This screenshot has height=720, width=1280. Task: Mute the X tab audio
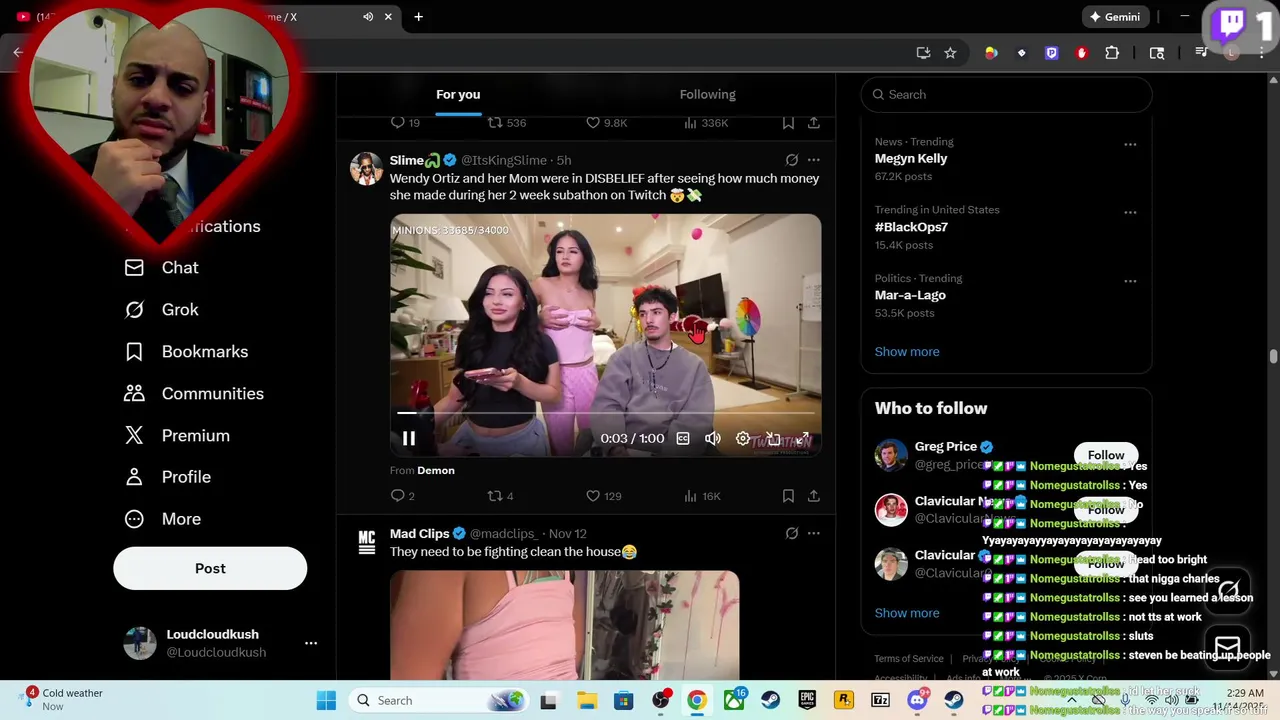click(368, 17)
